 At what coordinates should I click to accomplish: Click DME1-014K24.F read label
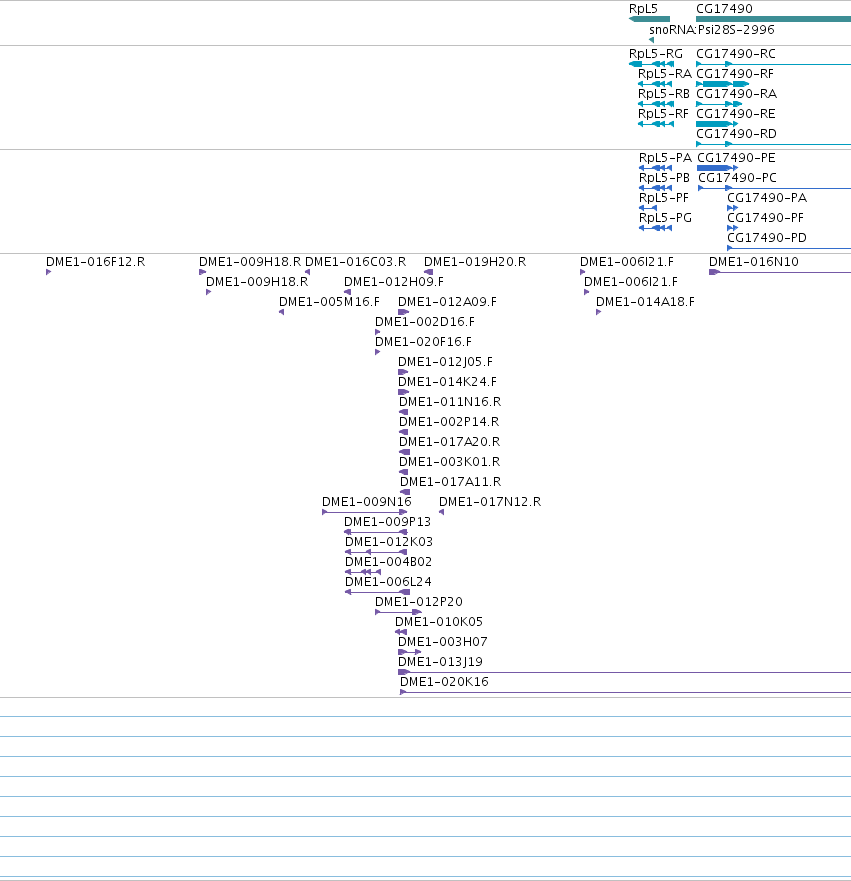tap(448, 382)
